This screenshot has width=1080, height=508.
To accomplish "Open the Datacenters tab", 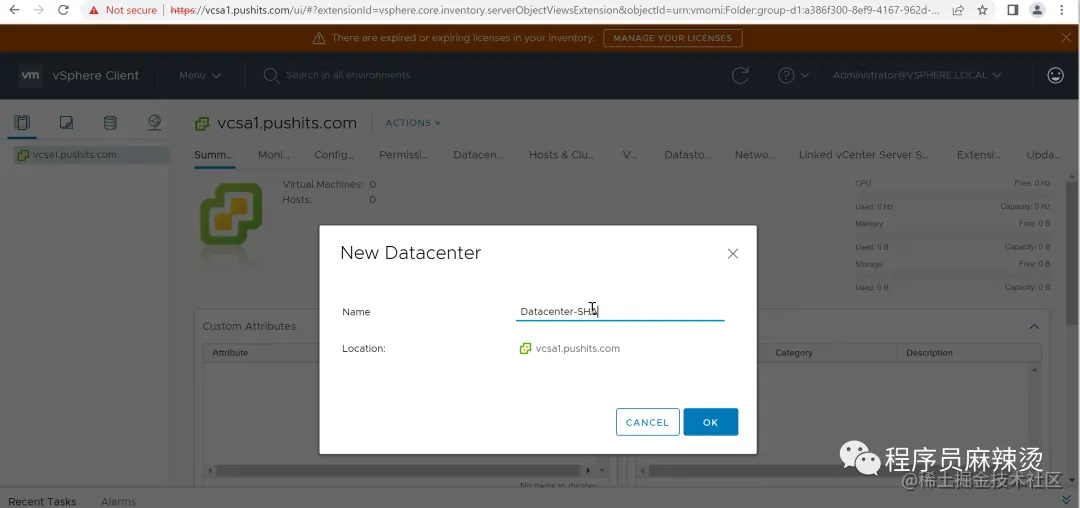I will pos(478,155).
